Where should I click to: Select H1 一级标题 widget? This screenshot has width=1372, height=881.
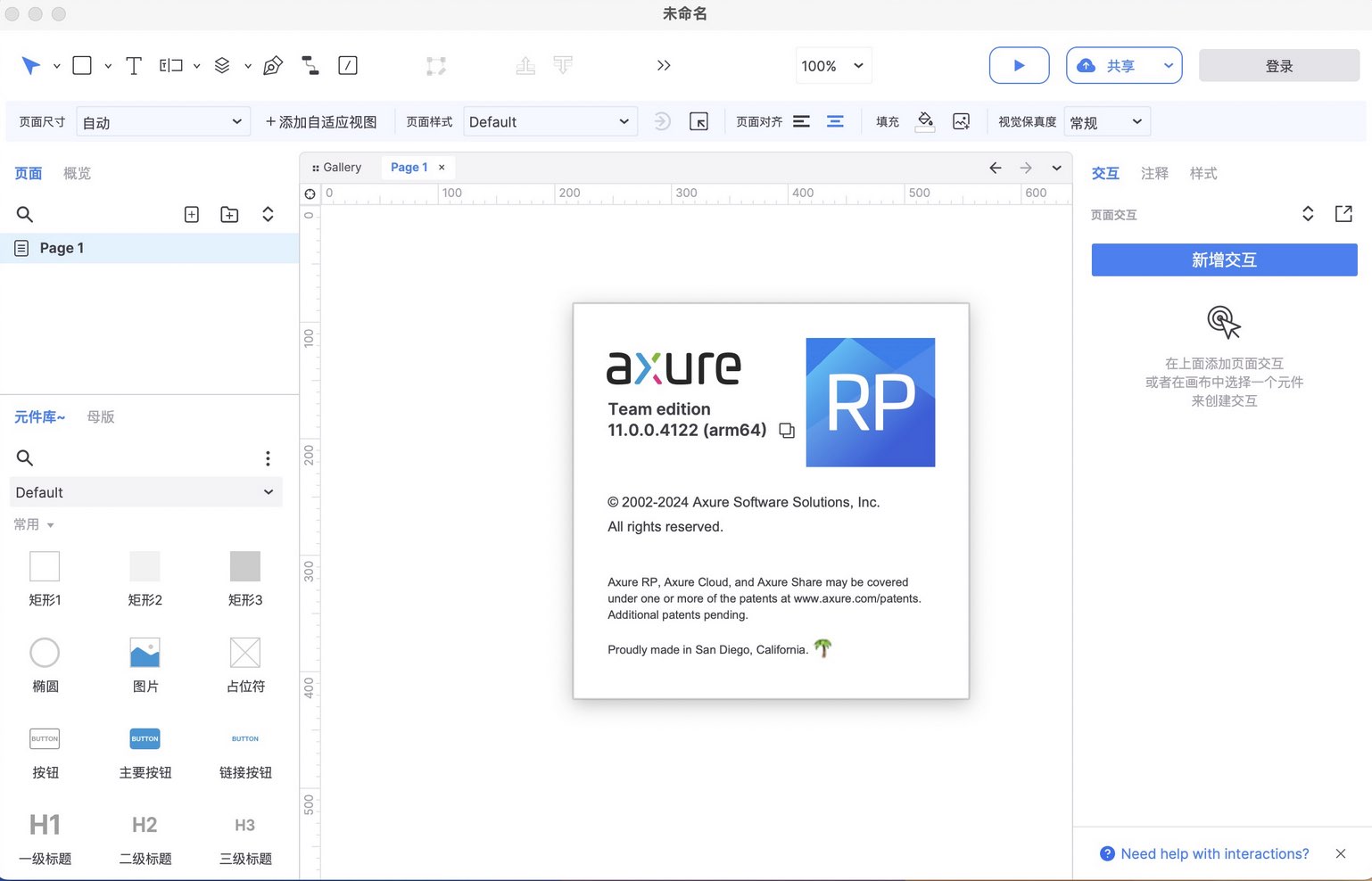pos(45,838)
